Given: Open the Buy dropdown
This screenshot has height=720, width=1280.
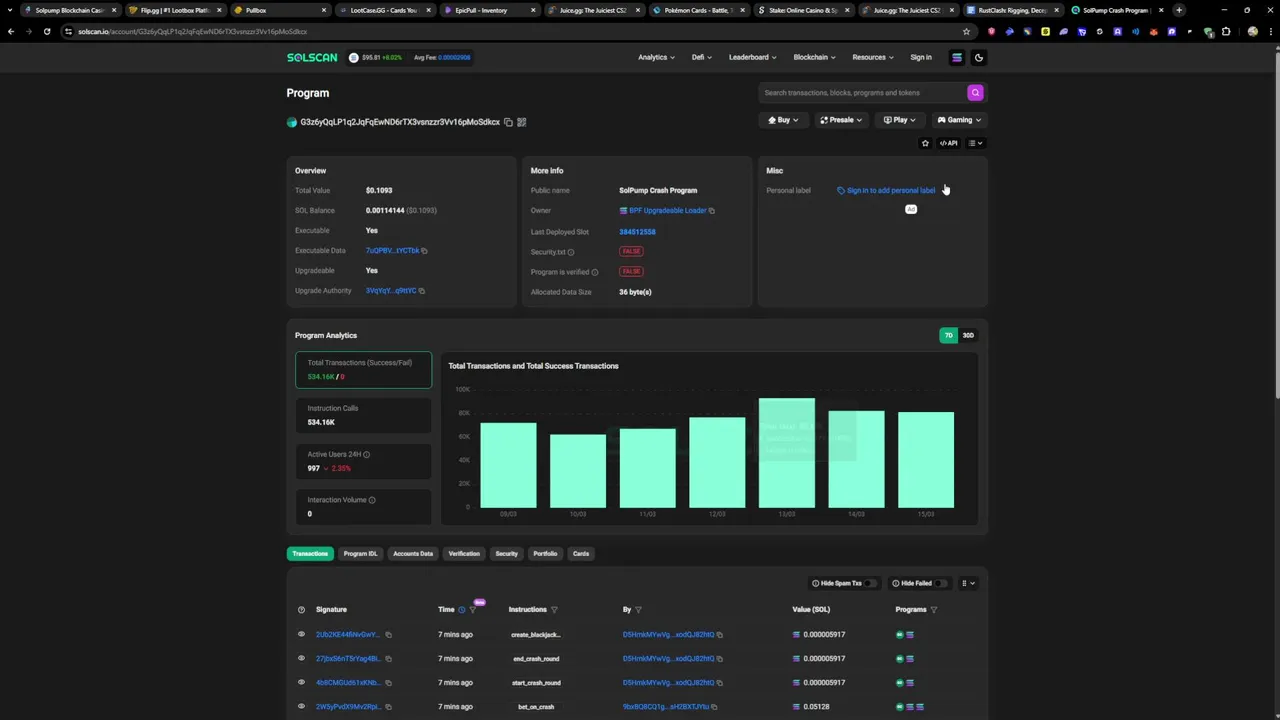Looking at the screenshot, I should [x=782, y=120].
